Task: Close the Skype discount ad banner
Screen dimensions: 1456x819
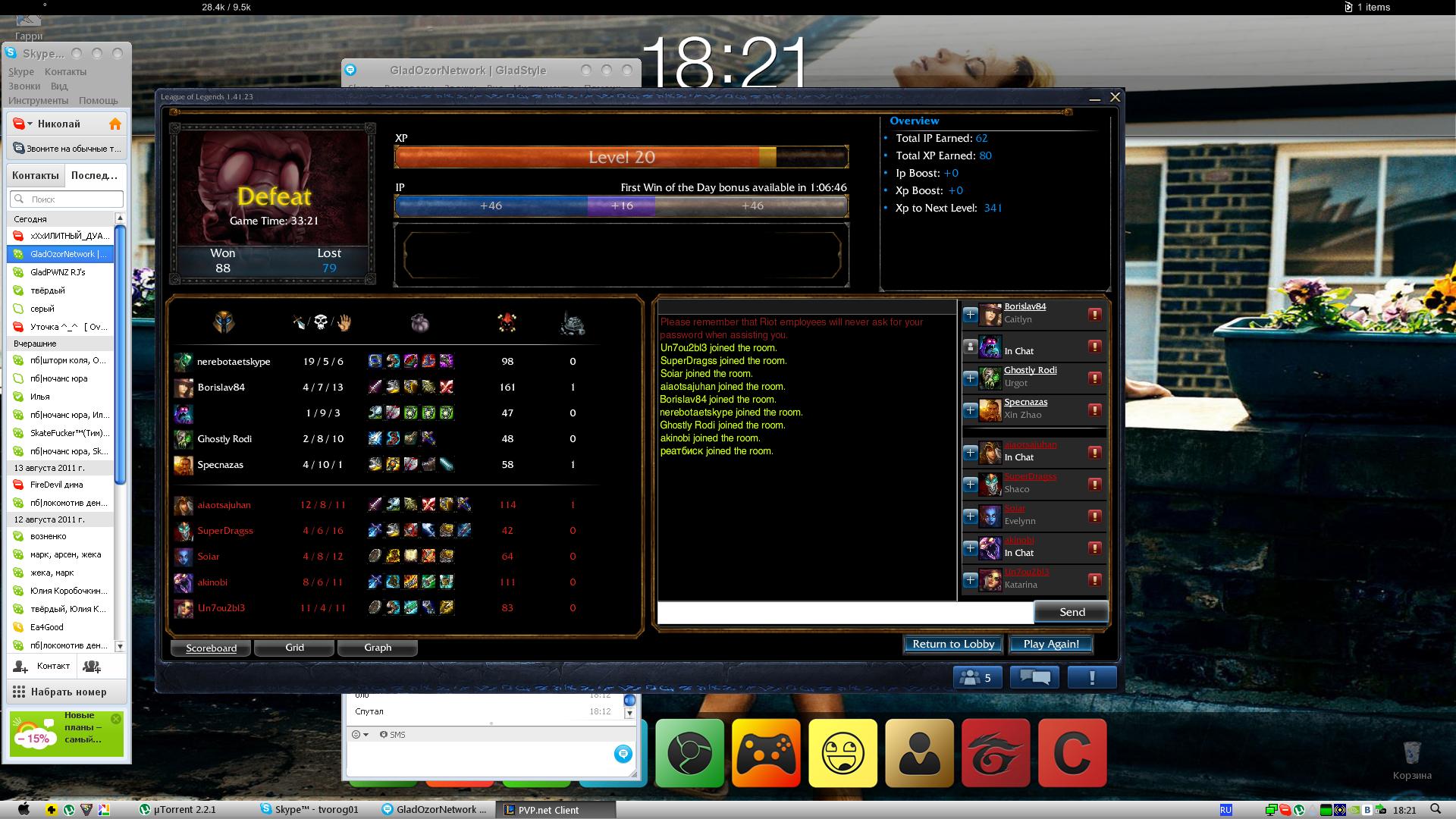Action: pyautogui.click(x=116, y=718)
